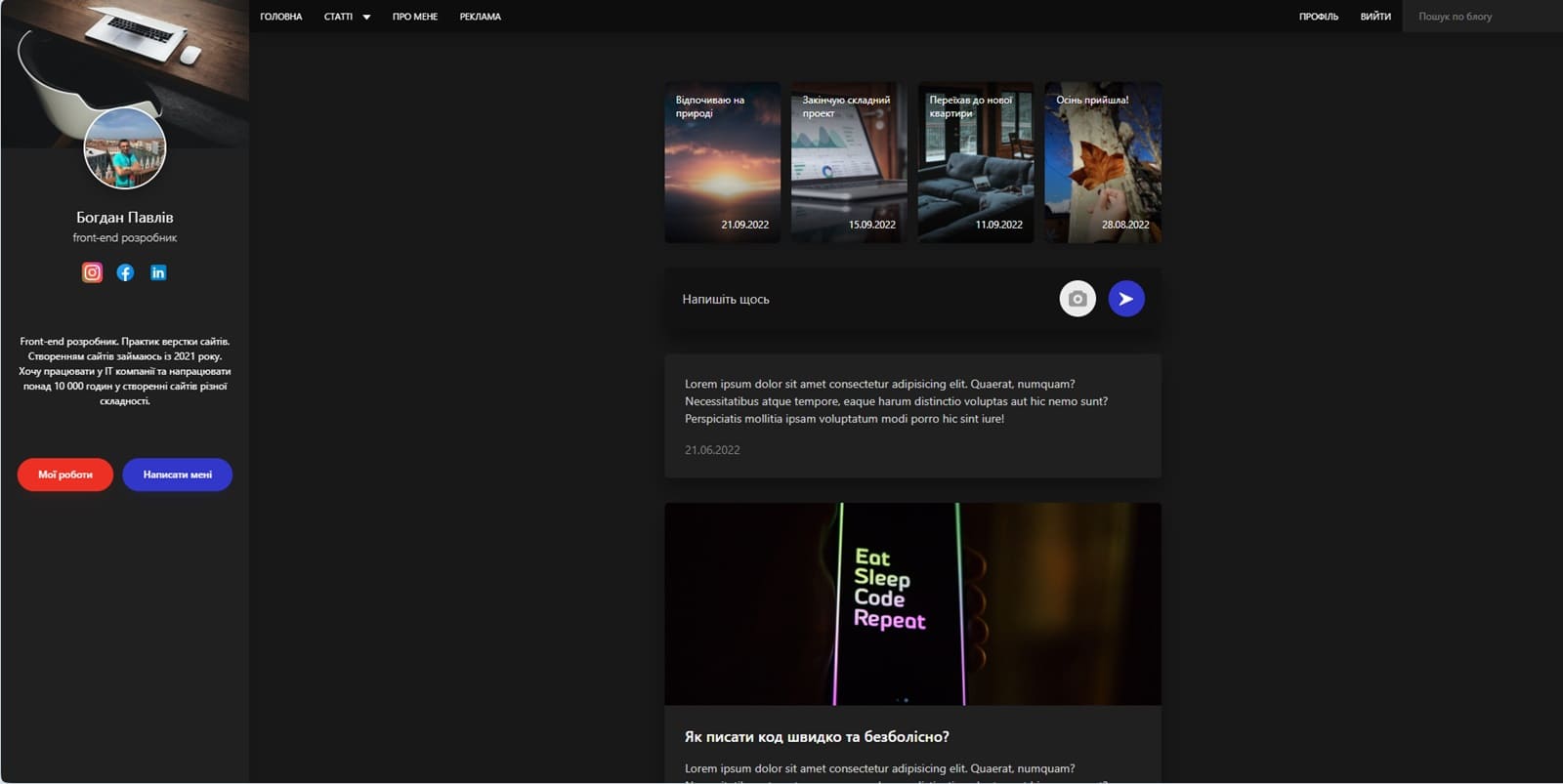Open the Instagram profile icon

92,272
